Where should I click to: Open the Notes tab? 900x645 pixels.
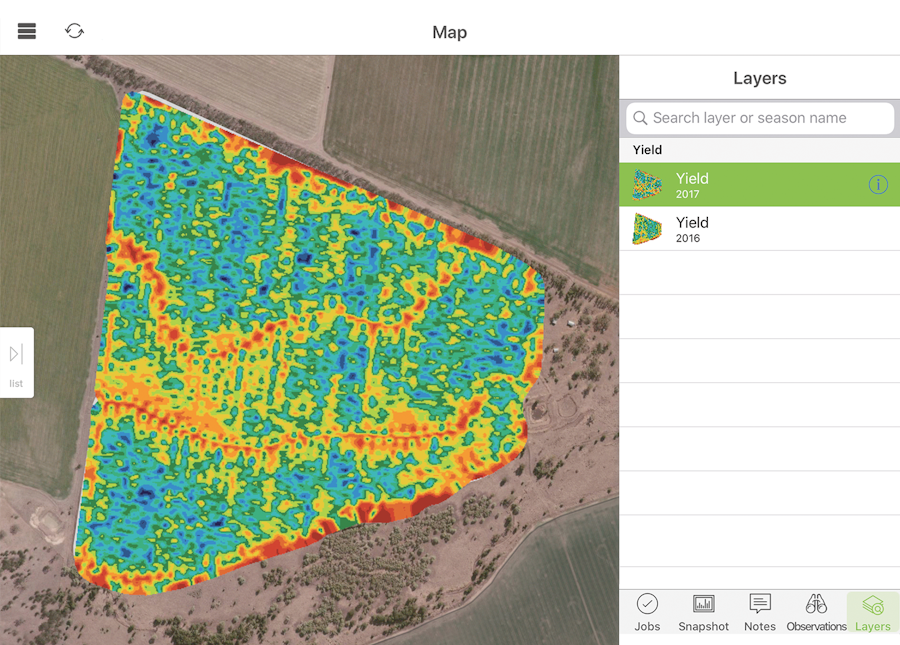[760, 611]
